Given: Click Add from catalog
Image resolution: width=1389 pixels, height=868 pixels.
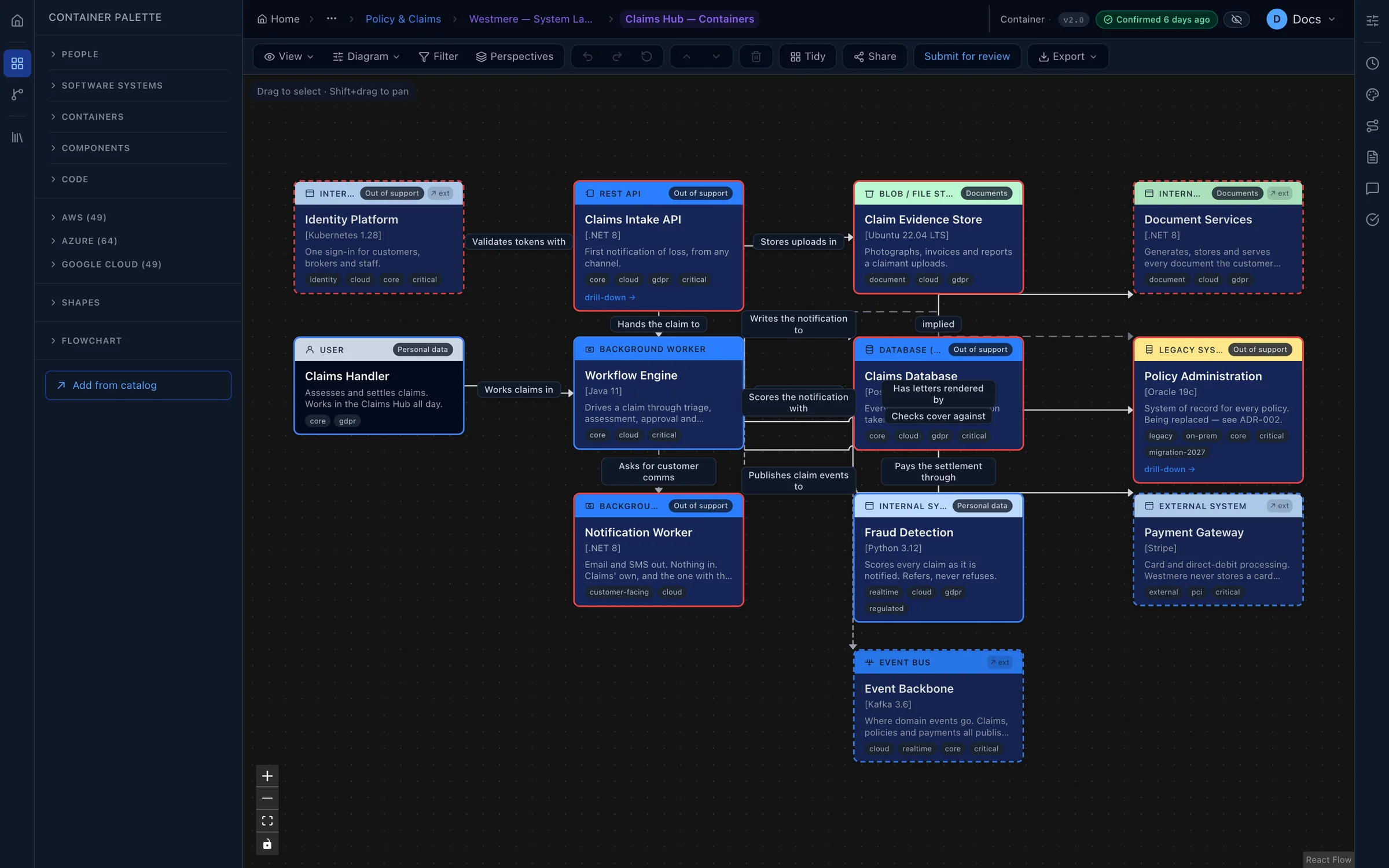Looking at the screenshot, I should 138,385.
